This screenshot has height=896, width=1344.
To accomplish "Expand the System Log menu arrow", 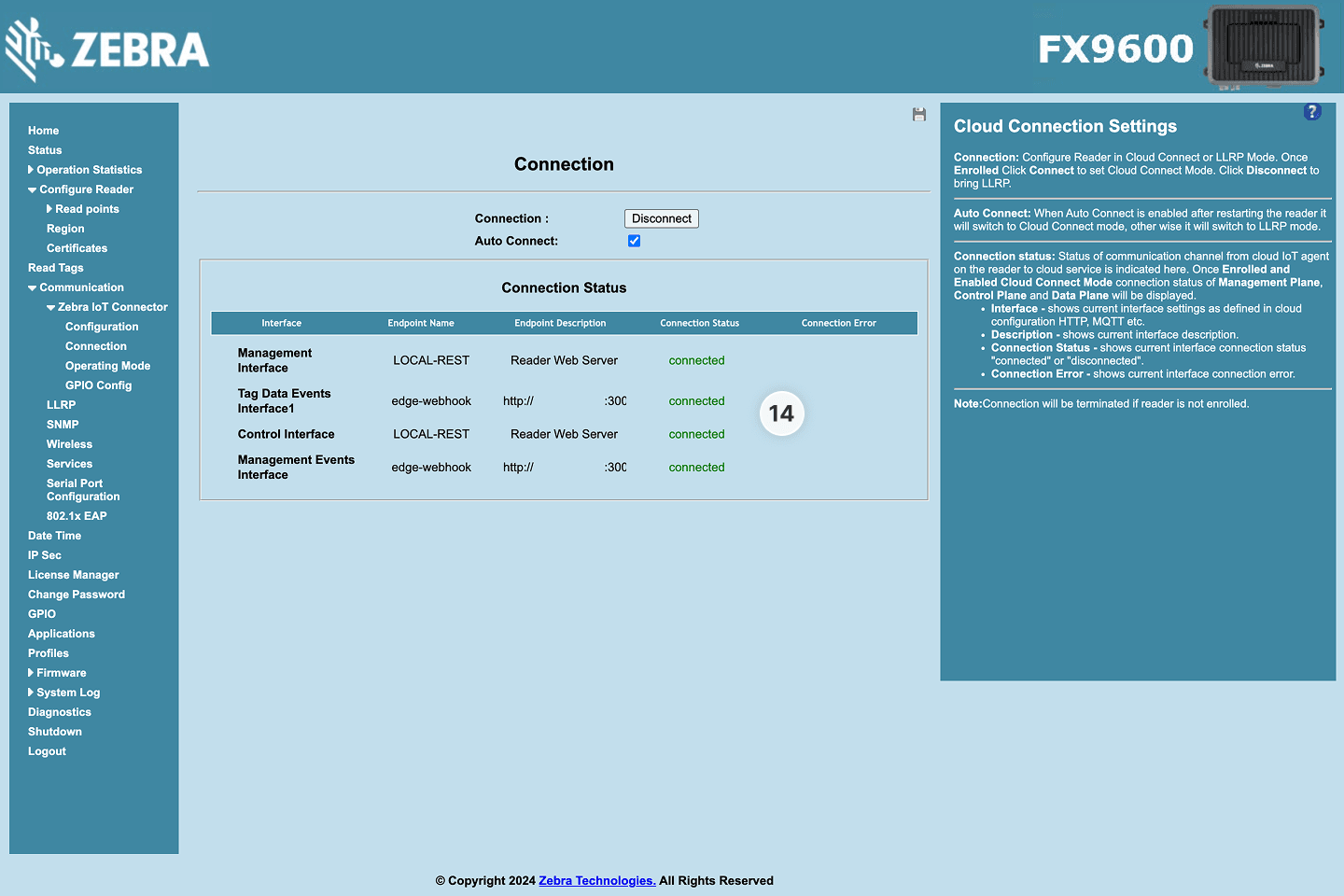I will pos(31,693).
